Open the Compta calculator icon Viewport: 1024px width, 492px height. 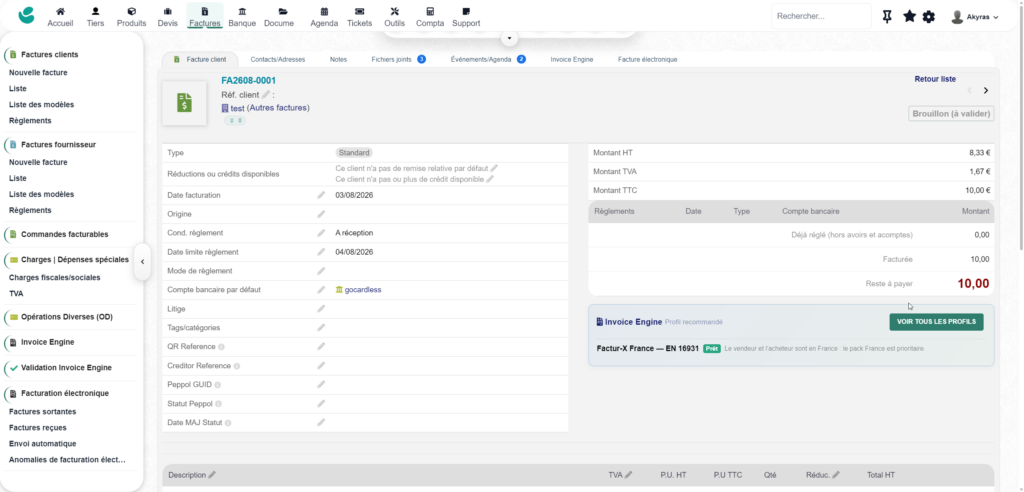pos(430,11)
